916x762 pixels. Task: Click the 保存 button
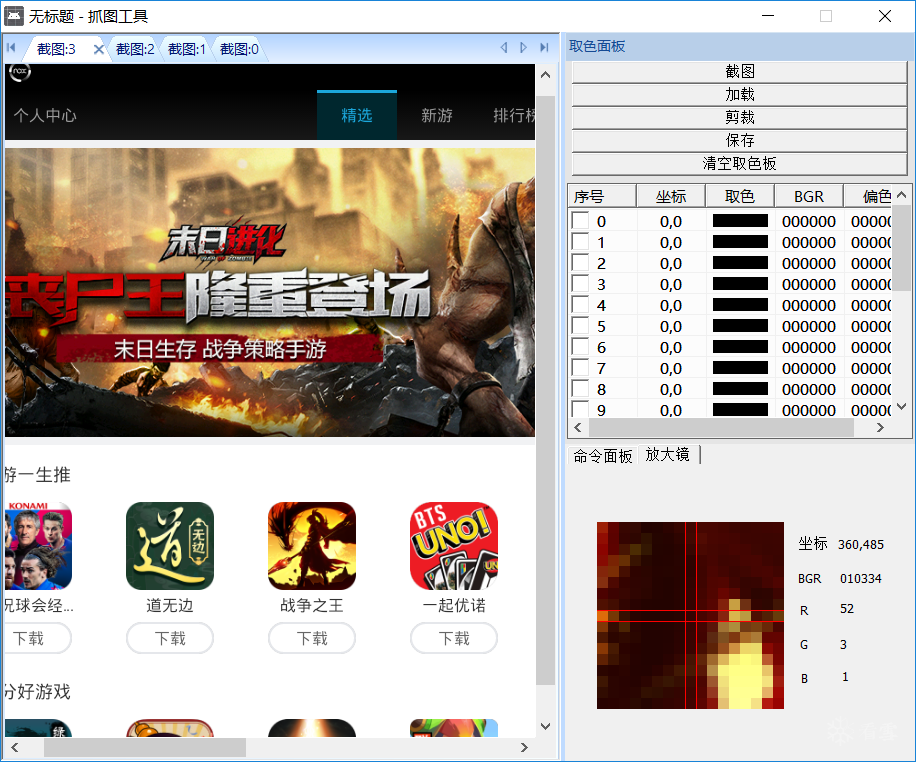tap(740, 141)
